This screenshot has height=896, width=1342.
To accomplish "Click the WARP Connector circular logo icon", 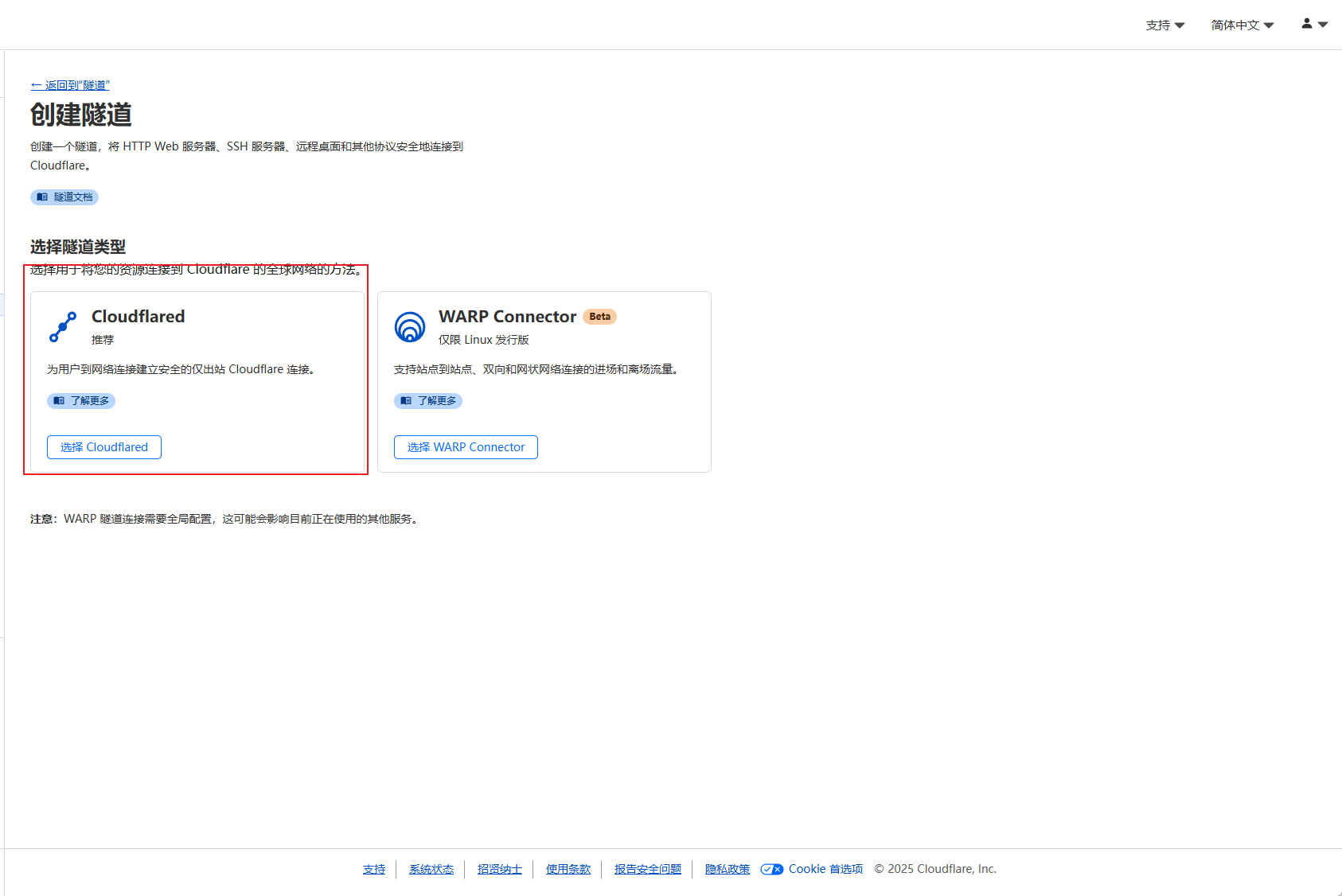I will click(x=410, y=326).
